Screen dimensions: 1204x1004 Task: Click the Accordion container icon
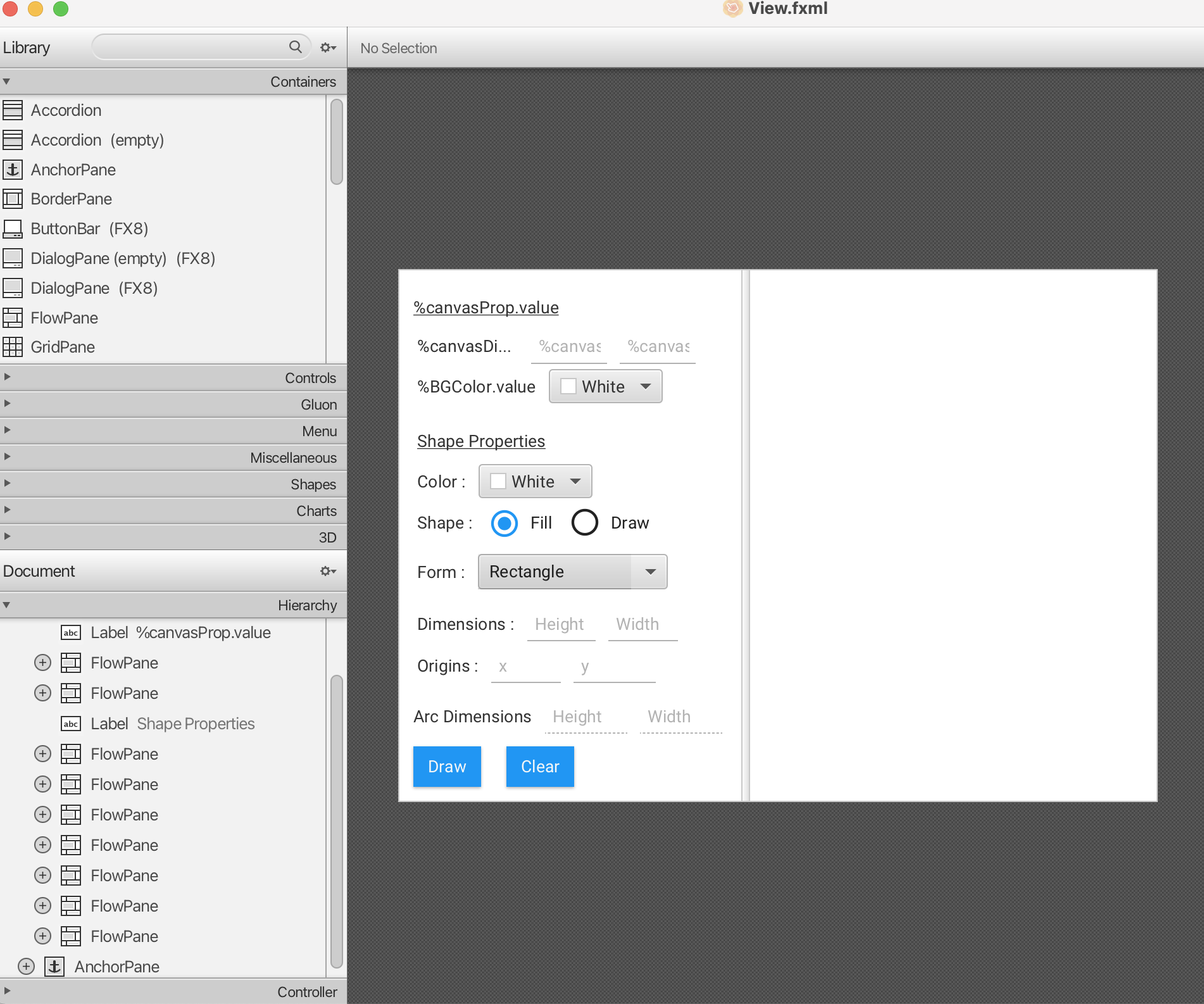[13, 110]
